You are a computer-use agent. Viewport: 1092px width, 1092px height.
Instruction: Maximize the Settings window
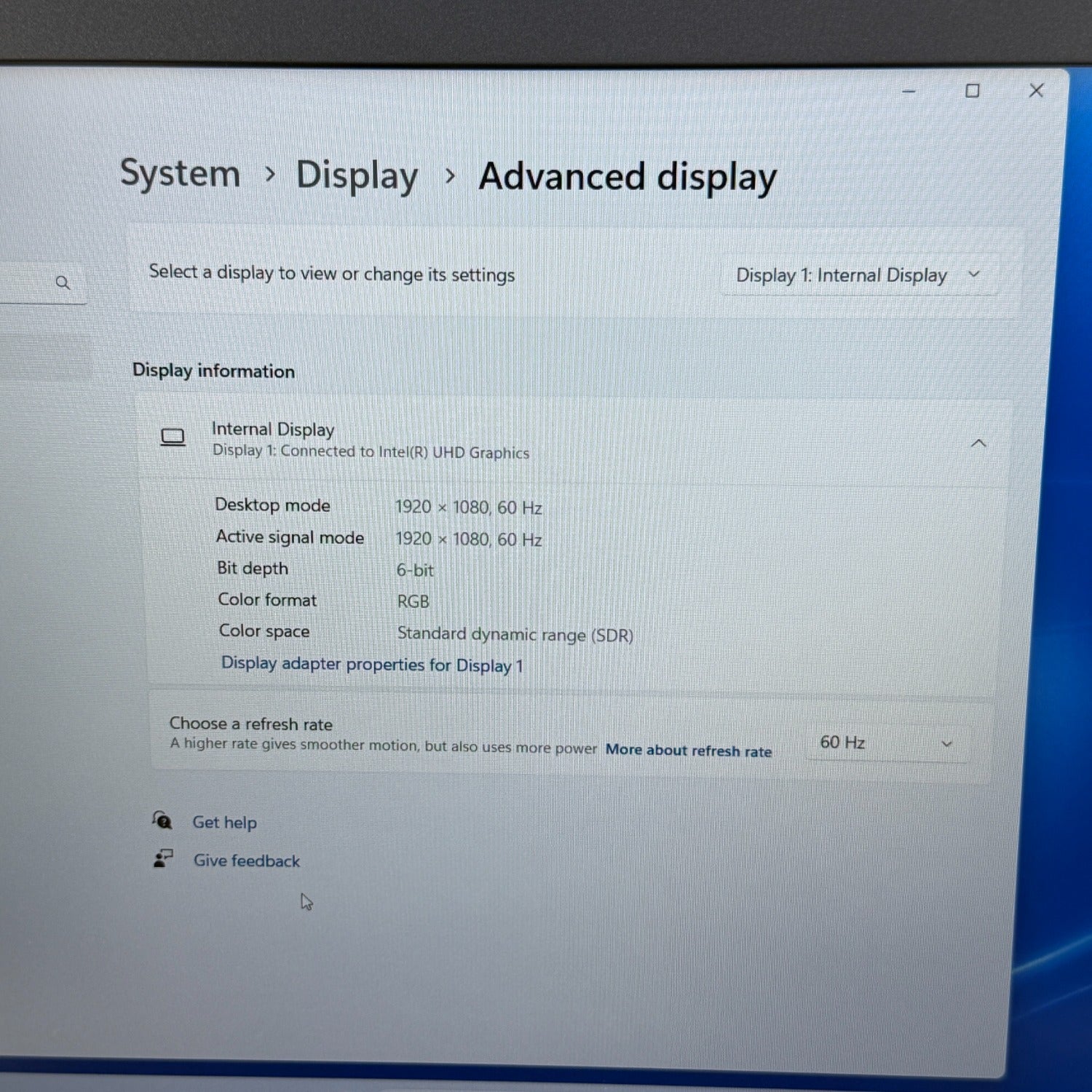pos(973,91)
